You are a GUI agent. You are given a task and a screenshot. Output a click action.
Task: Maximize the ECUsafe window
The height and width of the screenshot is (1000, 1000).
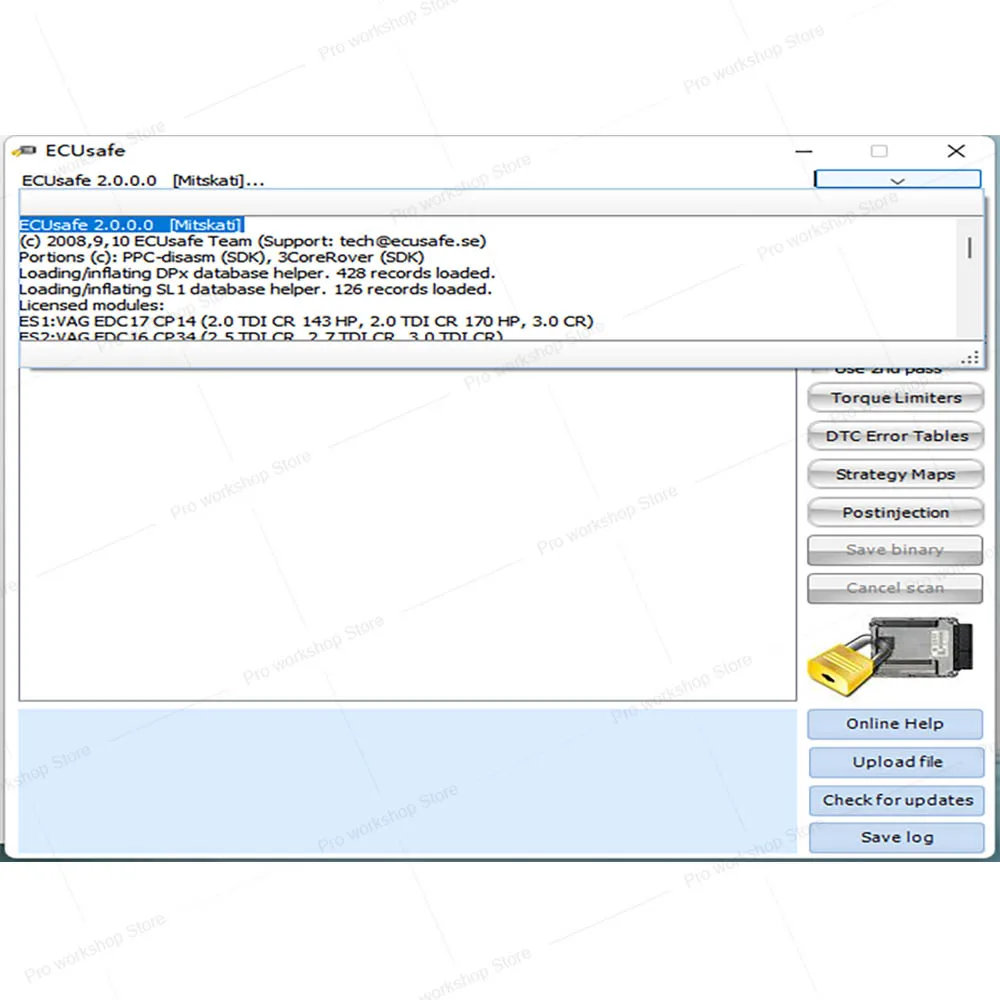(879, 151)
